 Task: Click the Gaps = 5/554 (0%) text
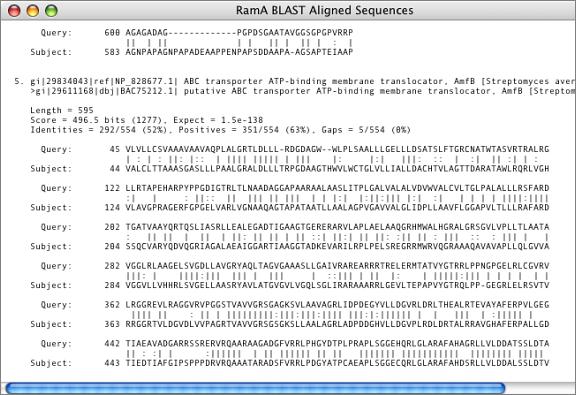(x=366, y=130)
